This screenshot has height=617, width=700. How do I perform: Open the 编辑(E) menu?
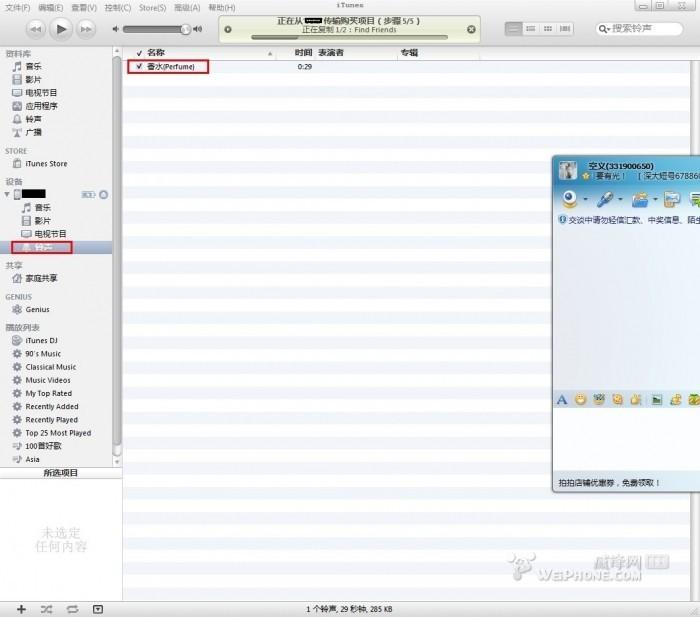tap(50, 8)
